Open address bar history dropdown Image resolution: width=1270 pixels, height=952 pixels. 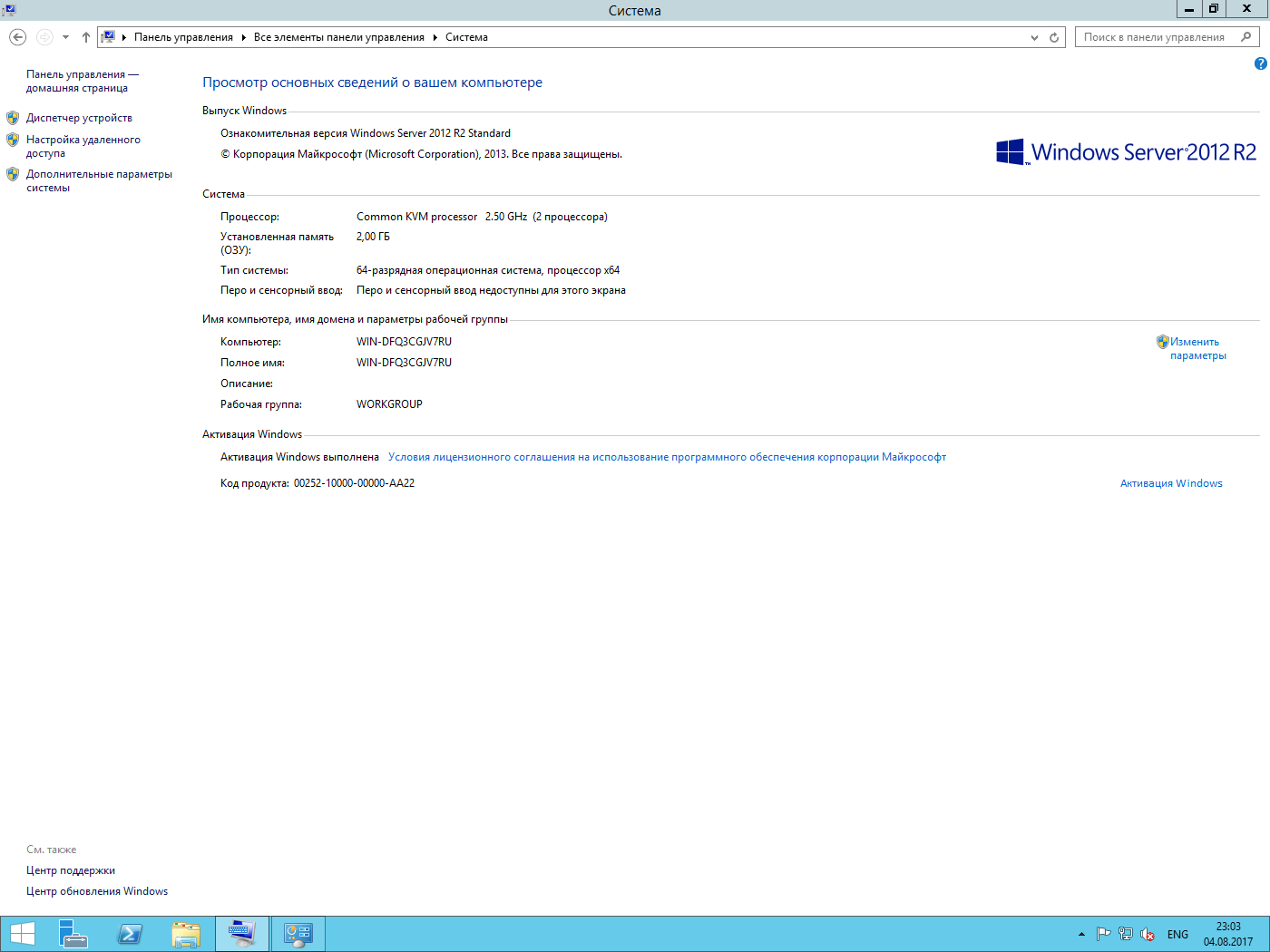coord(1035,37)
